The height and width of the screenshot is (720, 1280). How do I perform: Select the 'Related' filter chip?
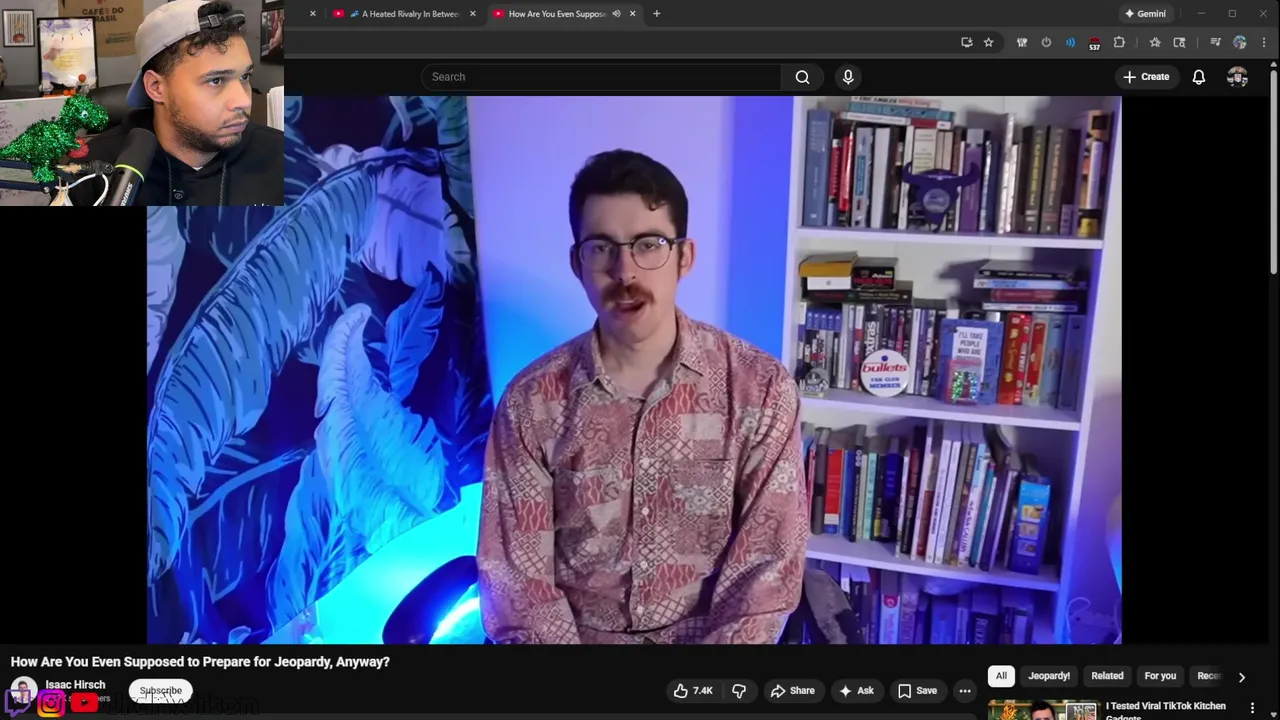[1107, 676]
